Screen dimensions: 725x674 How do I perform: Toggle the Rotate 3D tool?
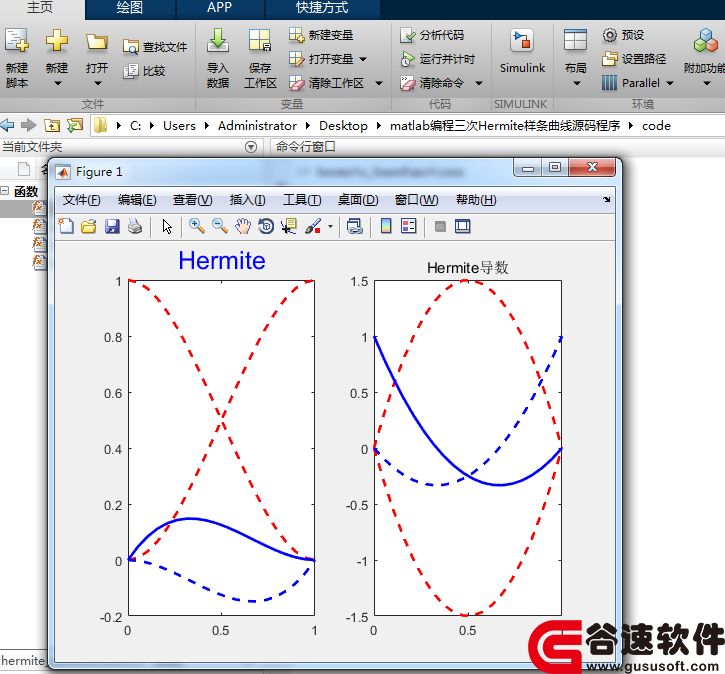pyautogui.click(x=266, y=227)
